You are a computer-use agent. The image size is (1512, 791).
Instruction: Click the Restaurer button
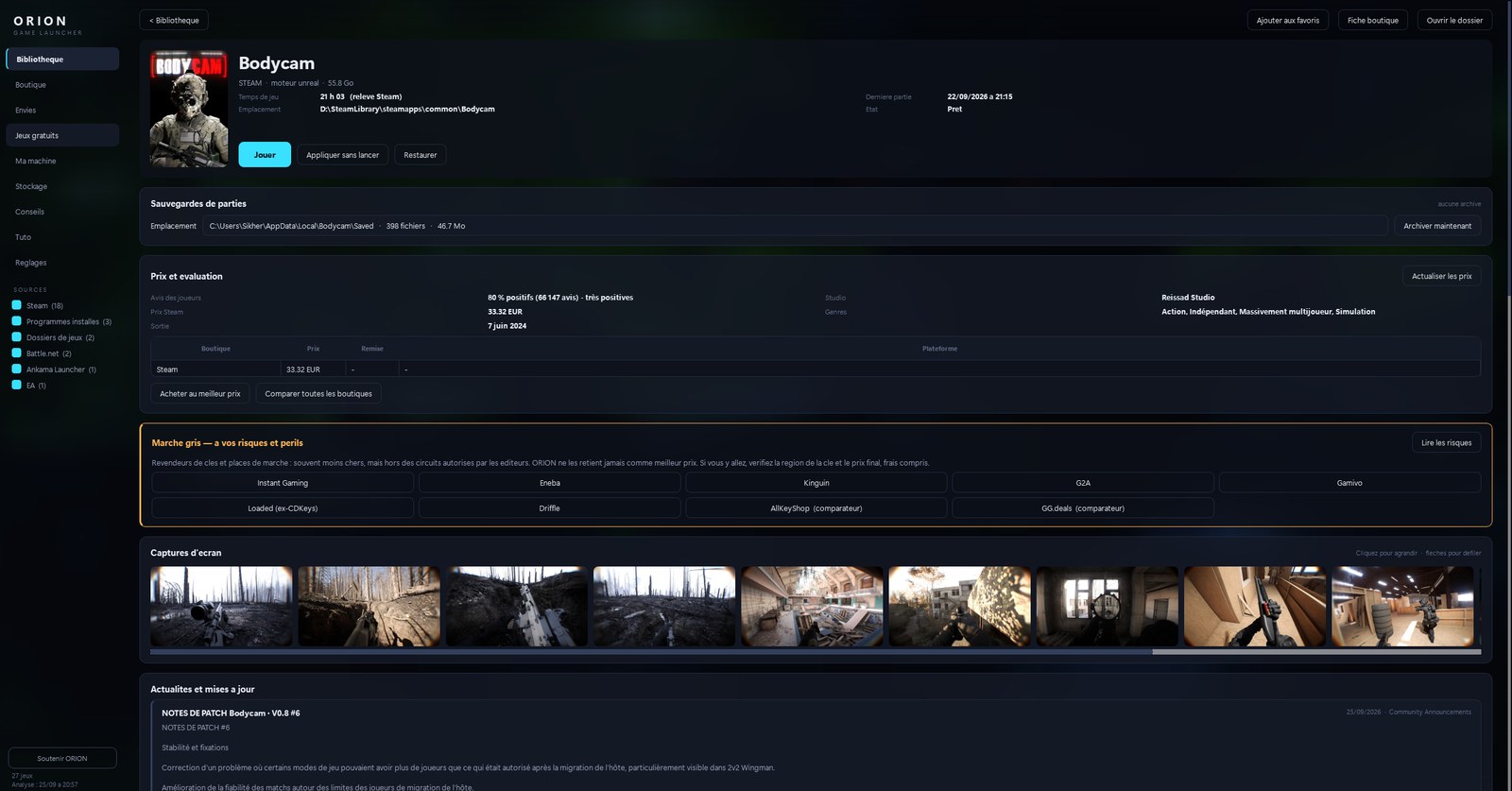click(x=421, y=155)
